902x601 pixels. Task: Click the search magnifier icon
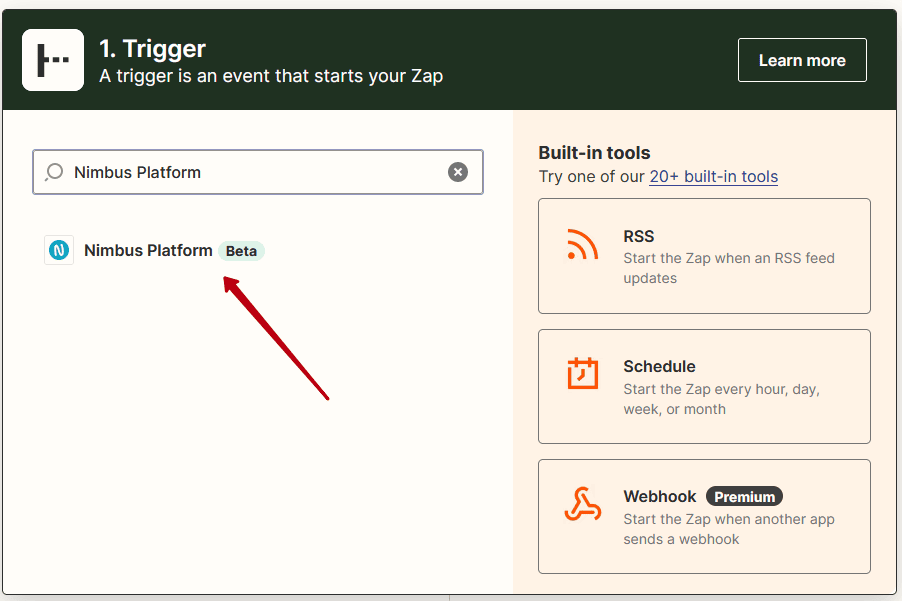point(54,172)
